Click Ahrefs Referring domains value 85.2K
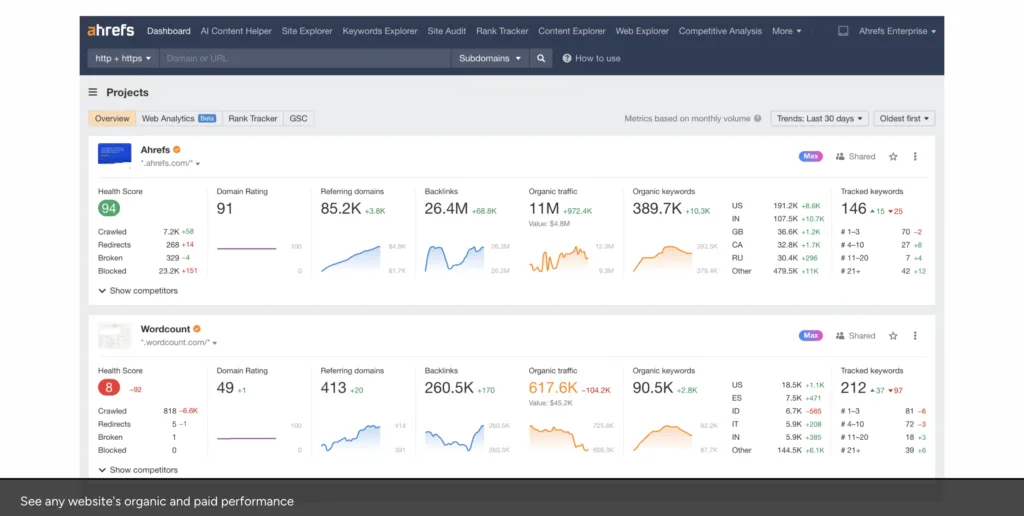Viewport: 1024px width, 516px height. pos(341,208)
